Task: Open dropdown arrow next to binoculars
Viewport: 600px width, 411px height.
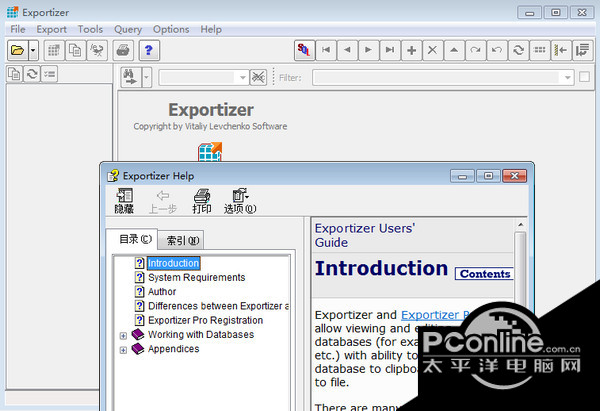Action: [146, 77]
